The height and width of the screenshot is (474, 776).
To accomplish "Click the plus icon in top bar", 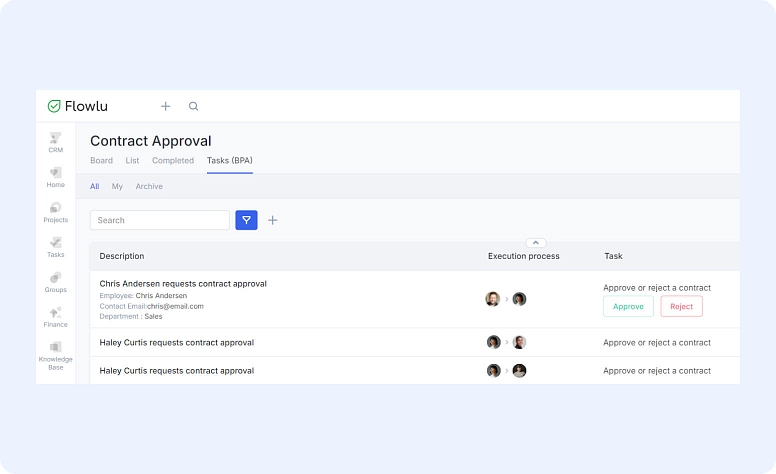I will tap(166, 106).
